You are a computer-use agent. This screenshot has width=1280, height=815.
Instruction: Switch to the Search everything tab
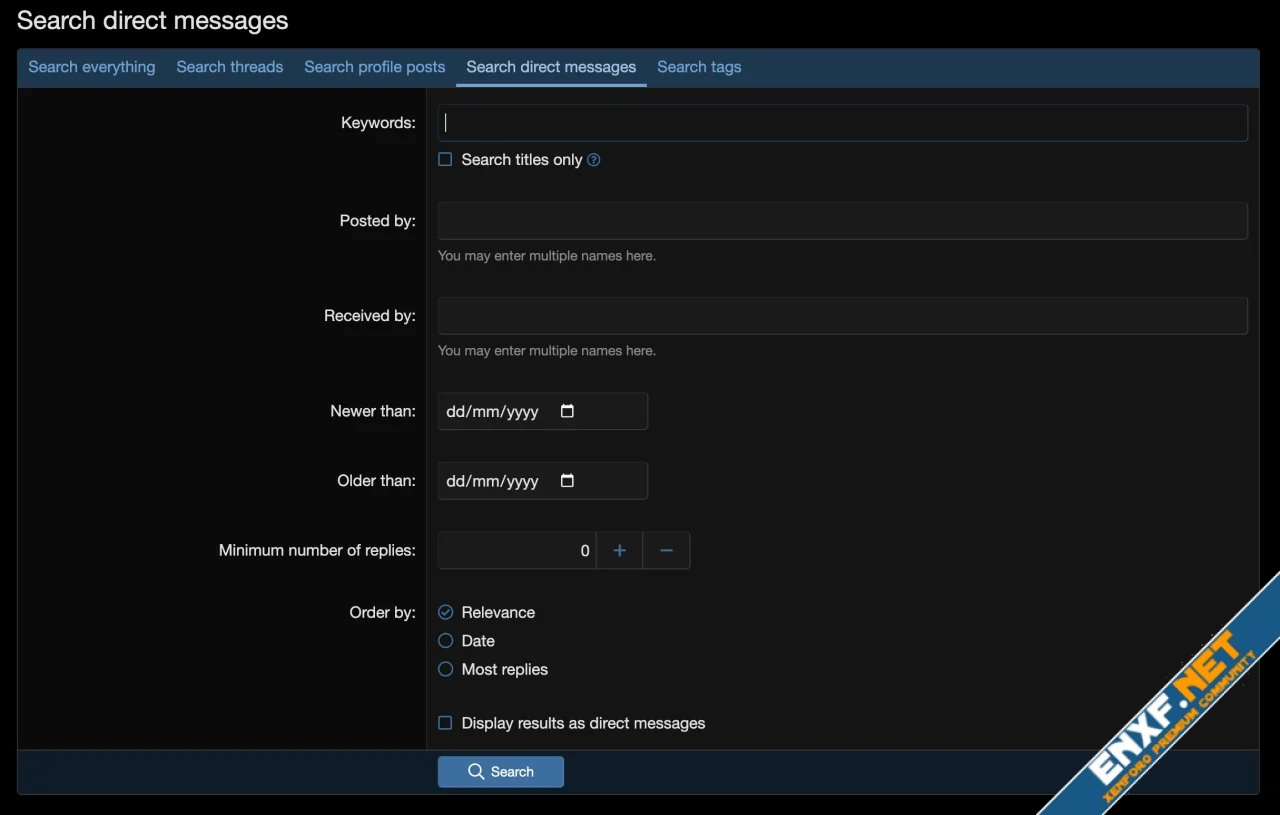click(92, 67)
